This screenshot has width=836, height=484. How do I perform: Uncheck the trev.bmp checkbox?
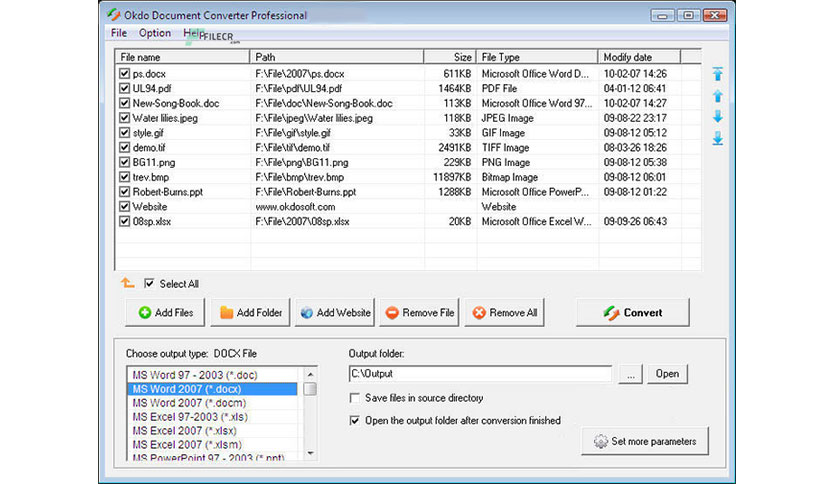(124, 177)
